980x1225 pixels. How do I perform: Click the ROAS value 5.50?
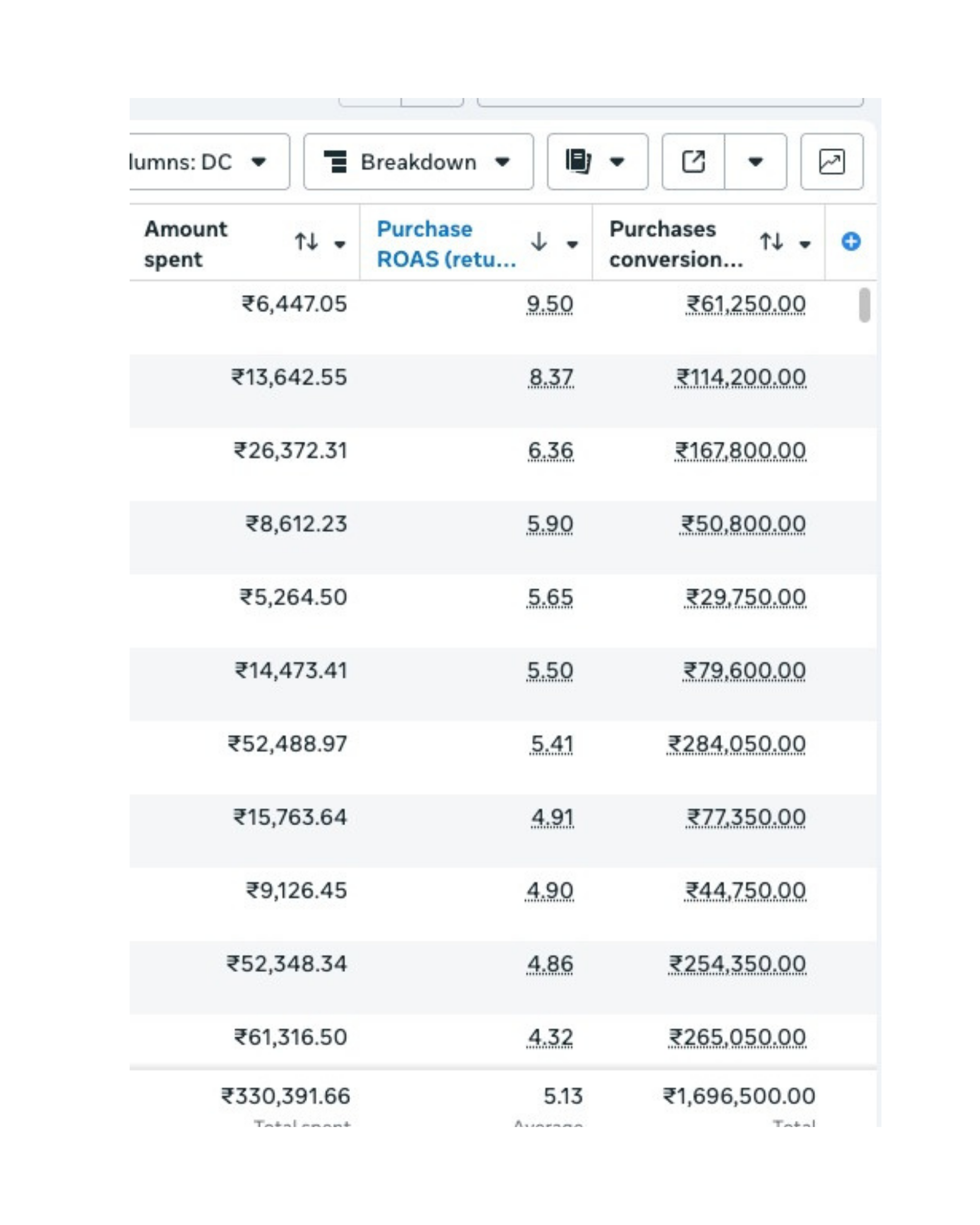(550, 670)
